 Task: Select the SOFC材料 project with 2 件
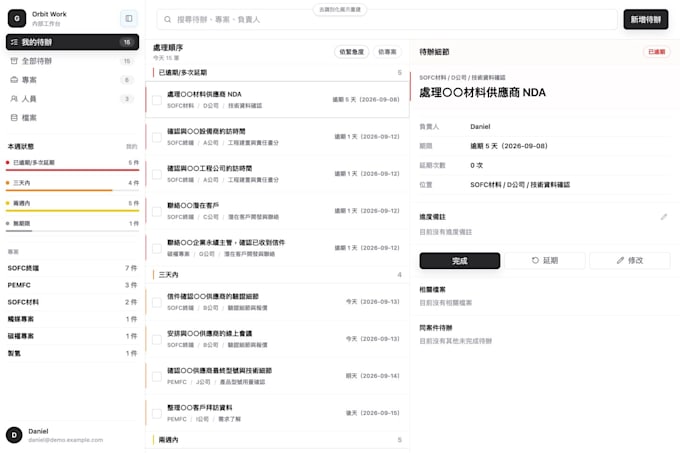pyautogui.click(x=72, y=302)
